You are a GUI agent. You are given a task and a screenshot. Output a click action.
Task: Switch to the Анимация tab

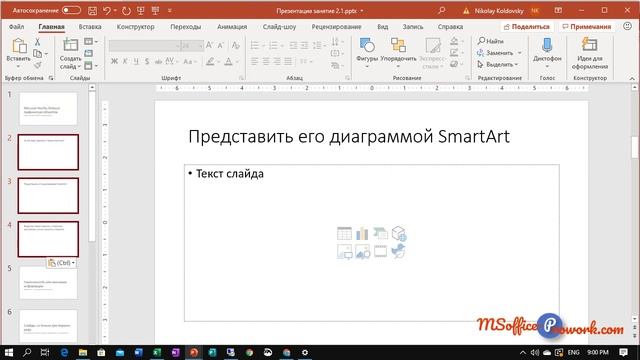(232, 27)
